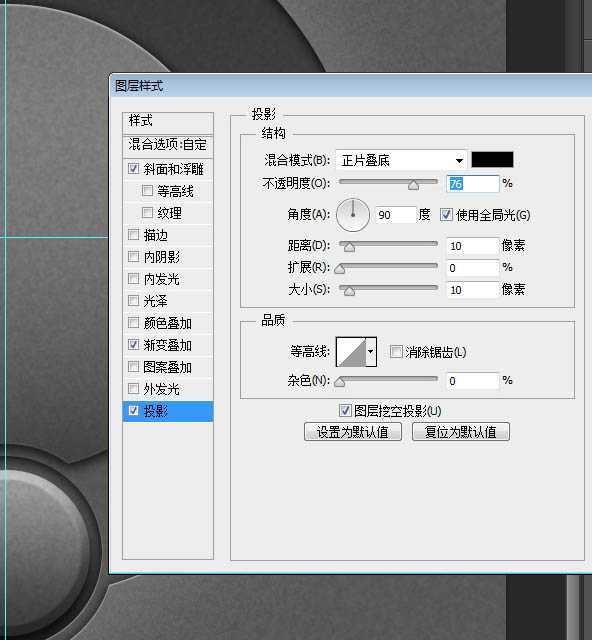Click 复位为默认值 button

tap(461, 432)
